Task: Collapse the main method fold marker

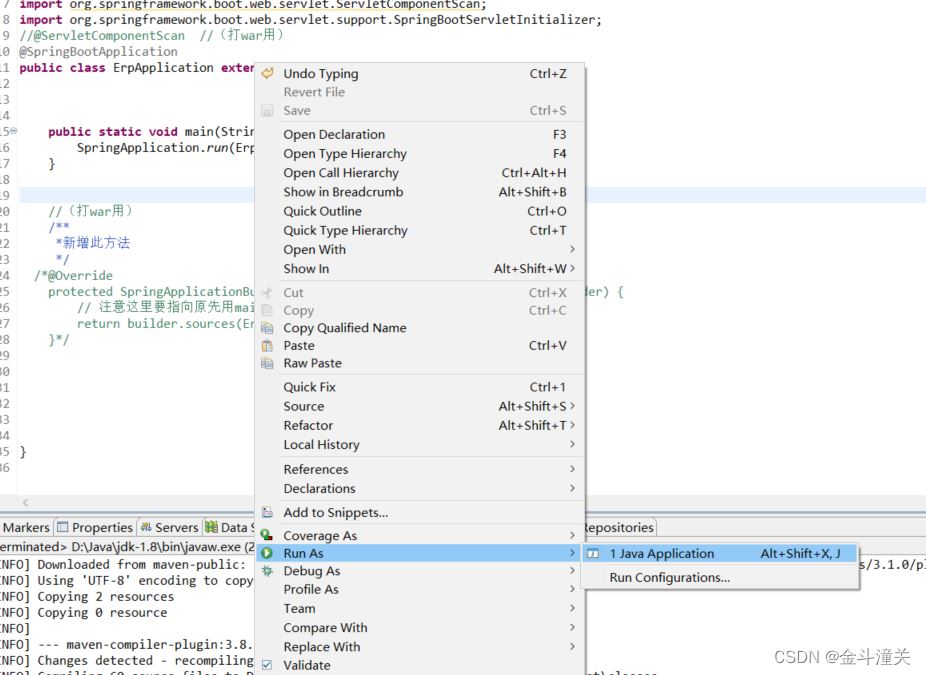Action: click(x=14, y=131)
